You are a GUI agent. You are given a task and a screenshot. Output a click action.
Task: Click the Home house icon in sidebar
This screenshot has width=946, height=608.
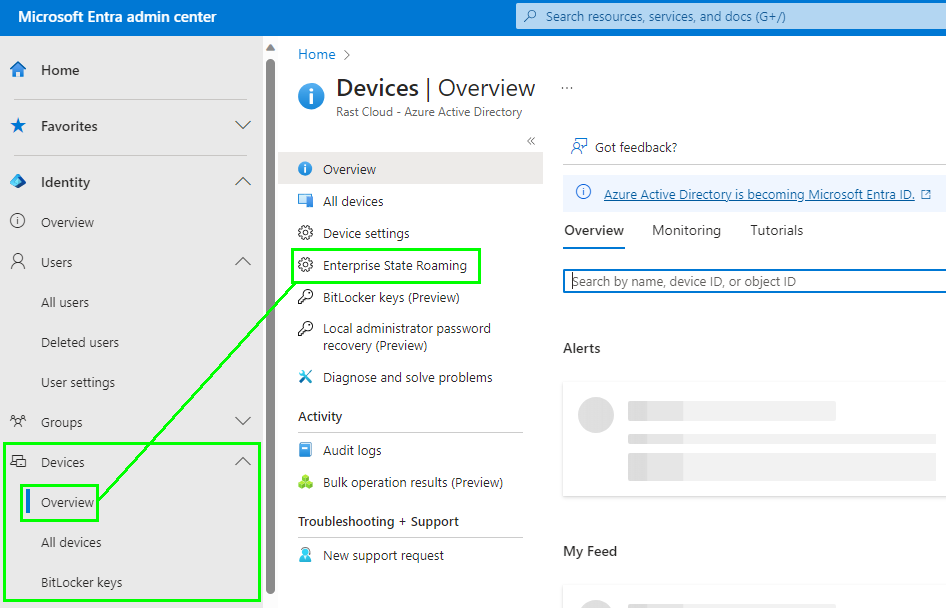[18, 70]
